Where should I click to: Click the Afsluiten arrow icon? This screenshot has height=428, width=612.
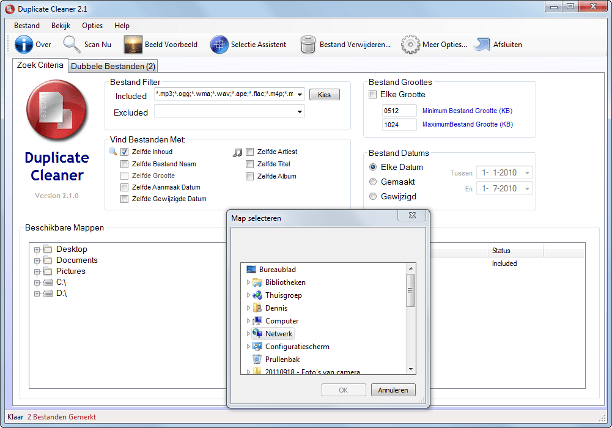(482, 44)
